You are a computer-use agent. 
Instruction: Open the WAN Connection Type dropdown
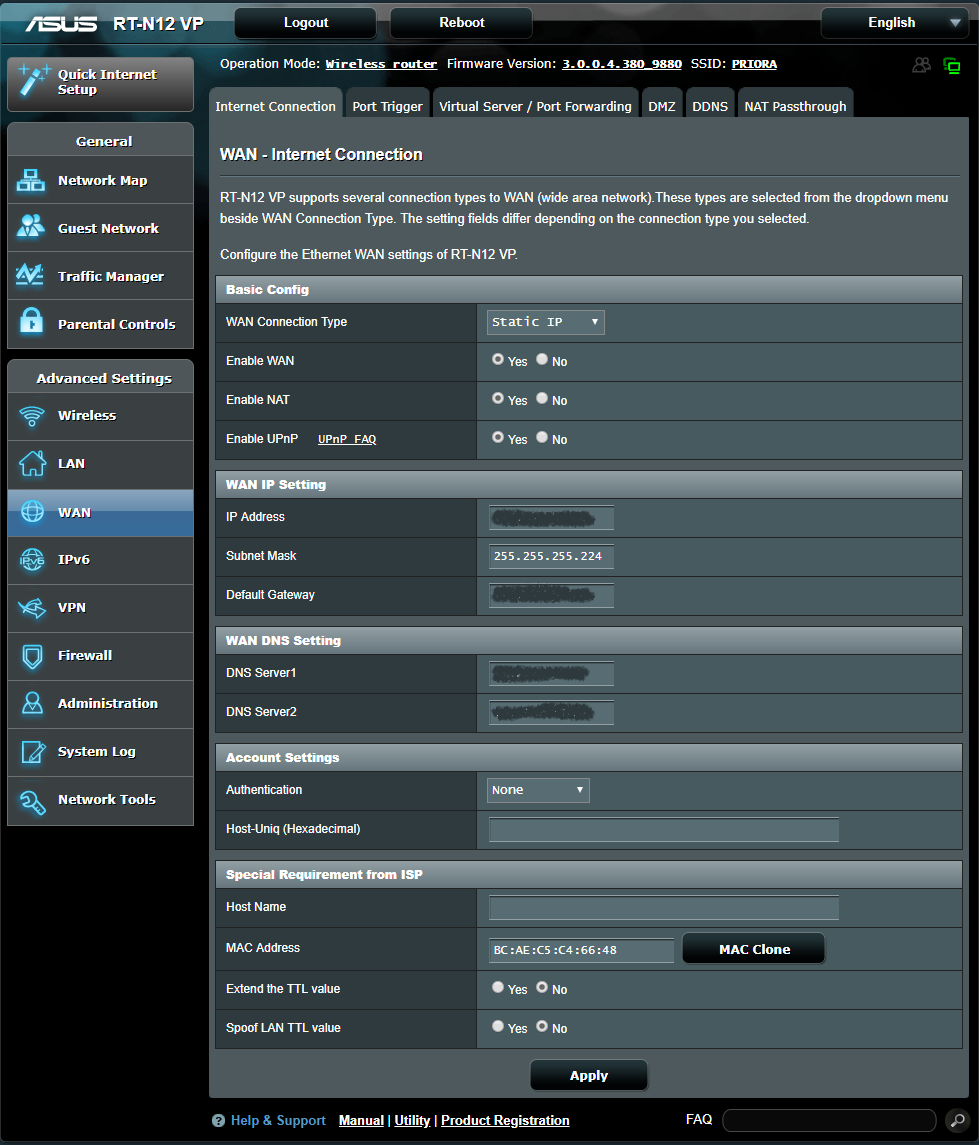click(x=545, y=322)
